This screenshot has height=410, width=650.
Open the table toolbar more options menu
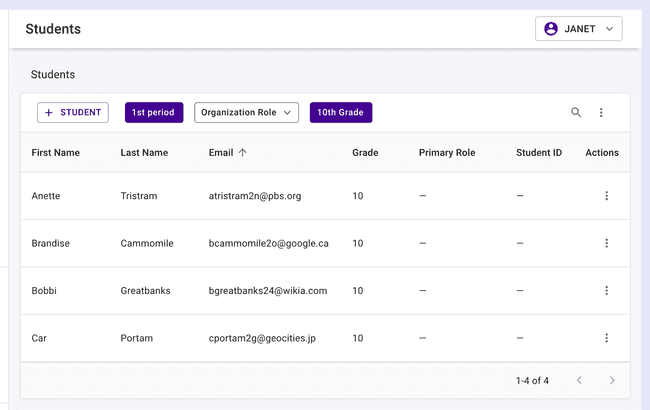pos(601,113)
